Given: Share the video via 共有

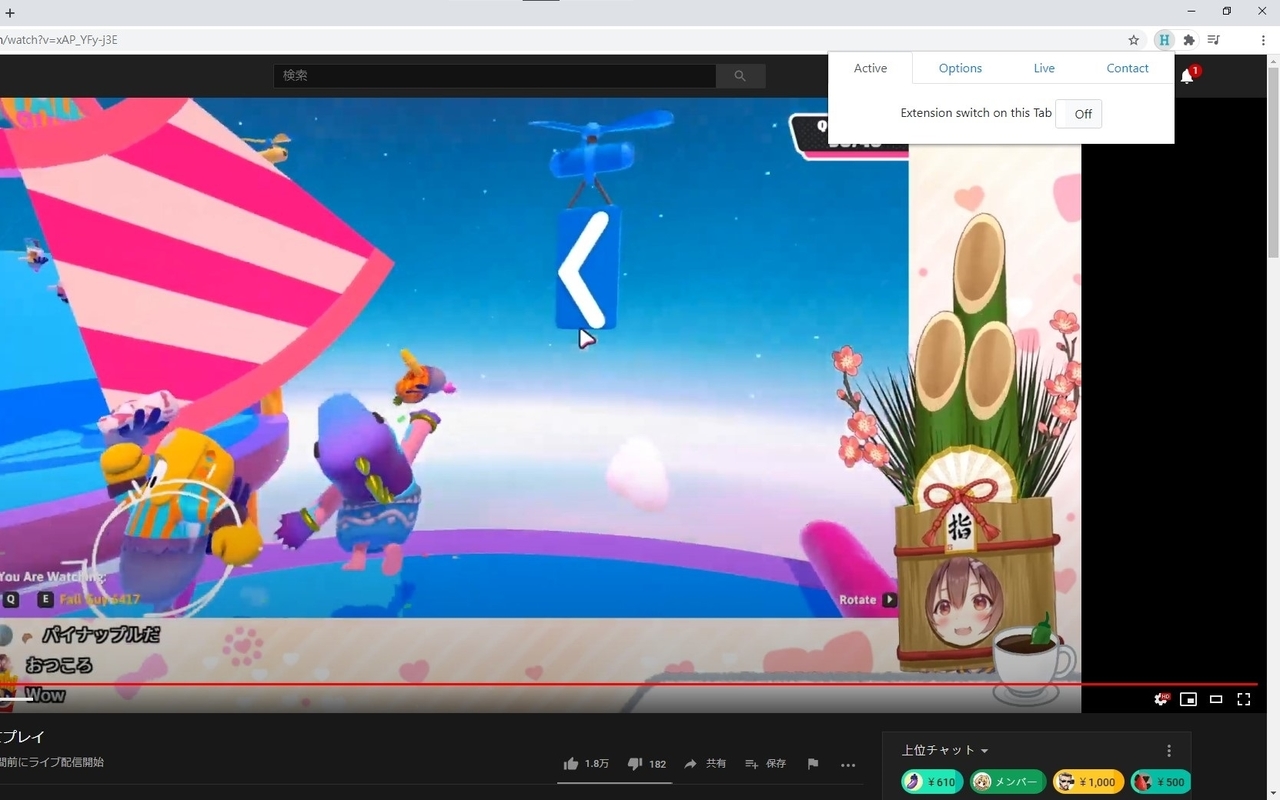Looking at the screenshot, I should click(705, 764).
